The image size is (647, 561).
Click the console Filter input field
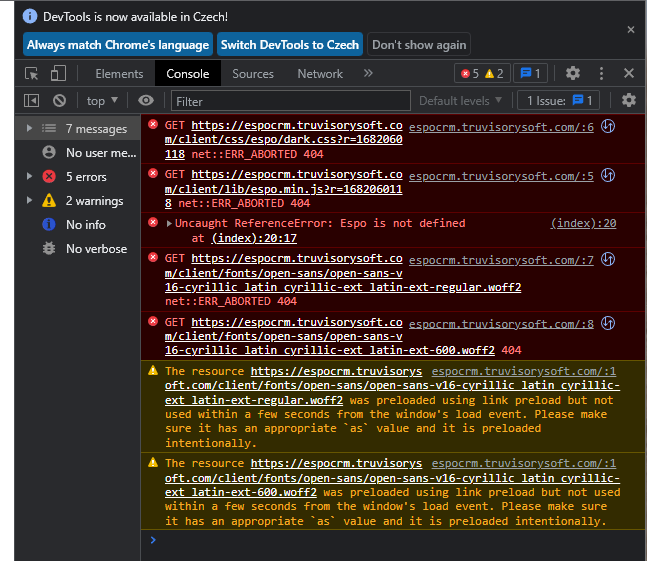pyautogui.click(x=290, y=100)
